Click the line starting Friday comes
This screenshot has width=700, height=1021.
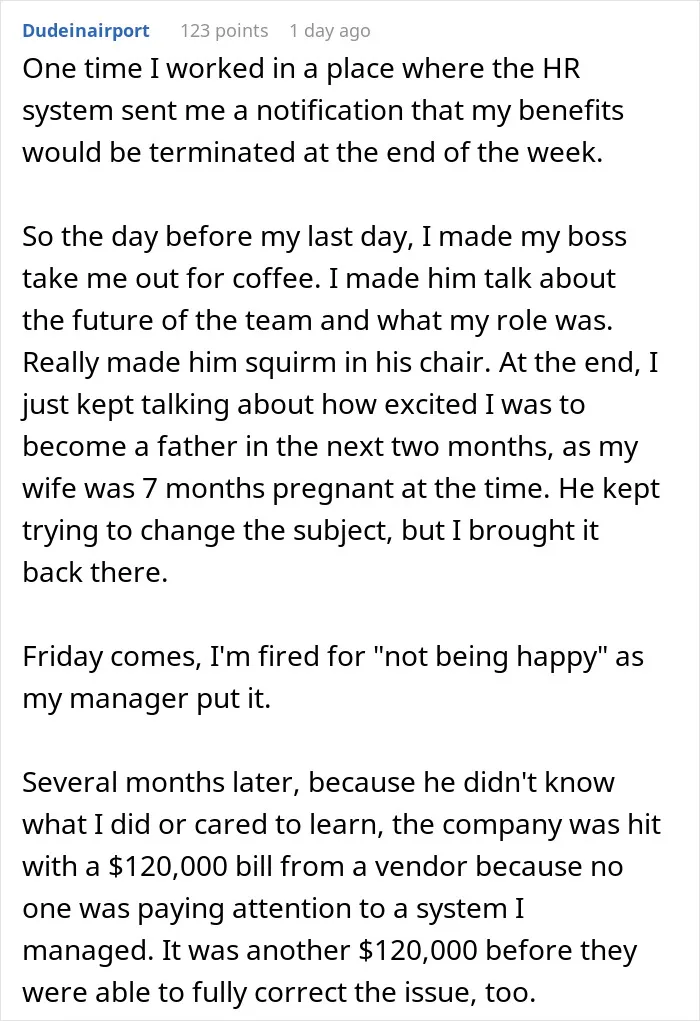(x=333, y=657)
